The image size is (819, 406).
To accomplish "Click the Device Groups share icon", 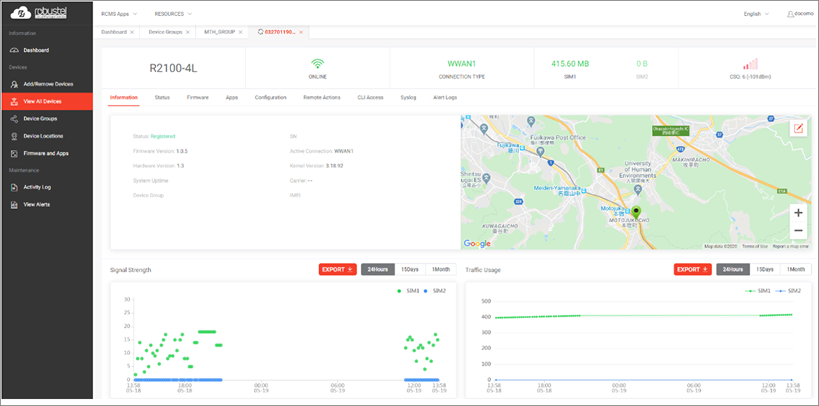I will pos(15,119).
